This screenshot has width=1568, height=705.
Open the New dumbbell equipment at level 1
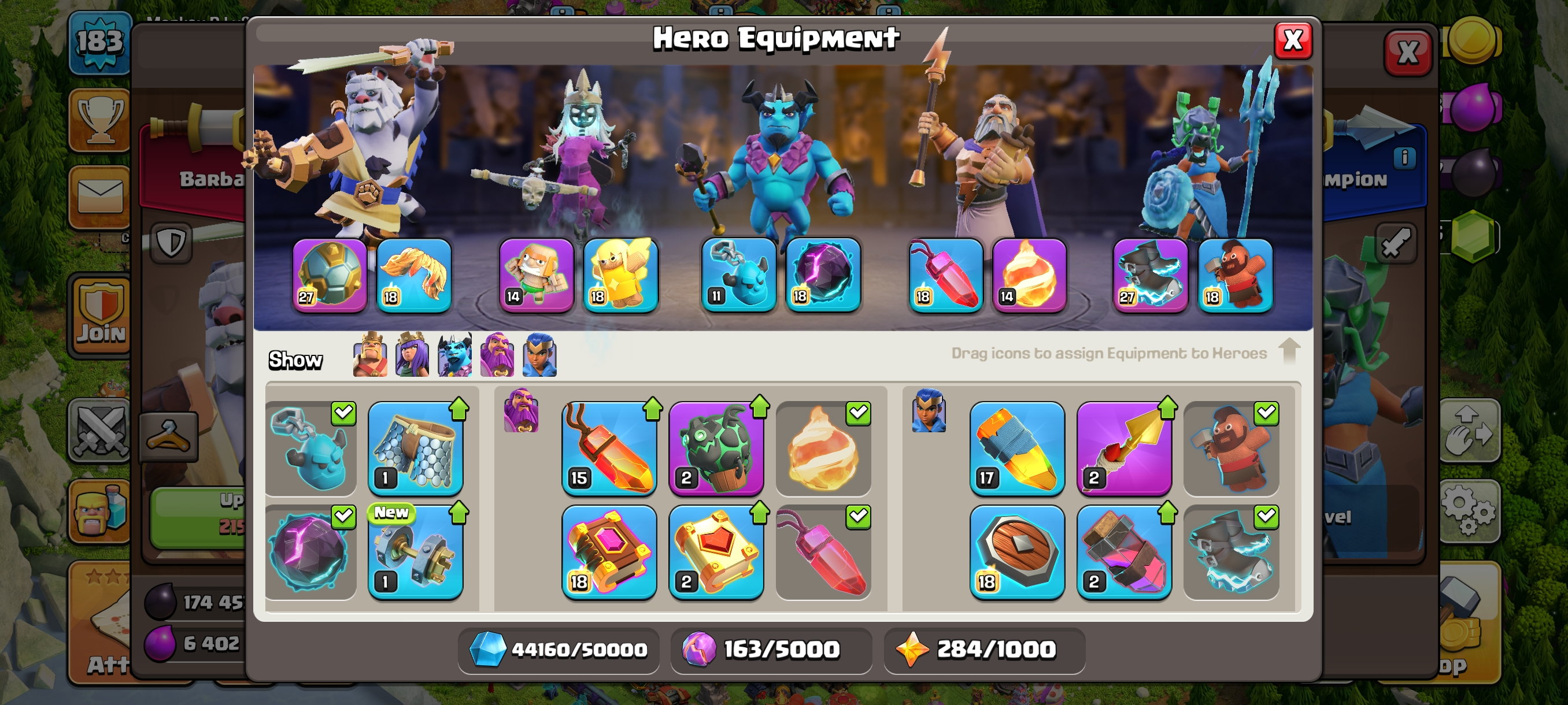coord(416,552)
